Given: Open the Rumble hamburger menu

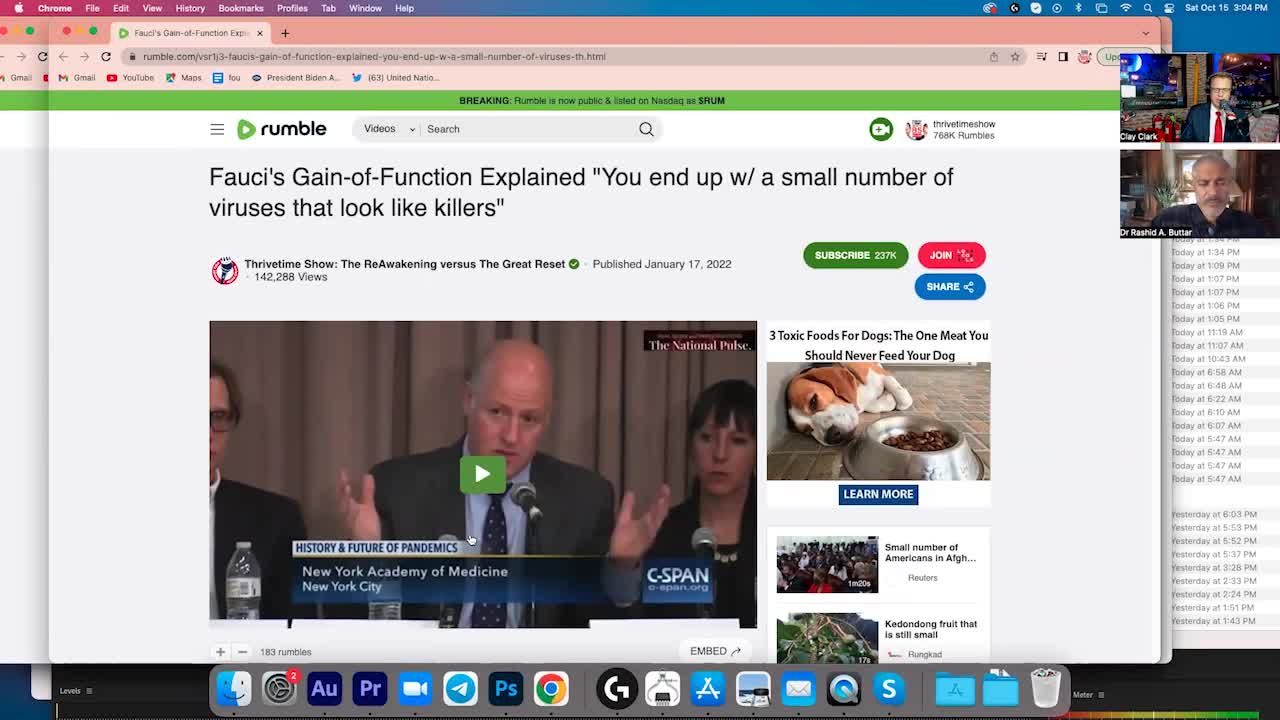Looking at the screenshot, I should point(217,129).
